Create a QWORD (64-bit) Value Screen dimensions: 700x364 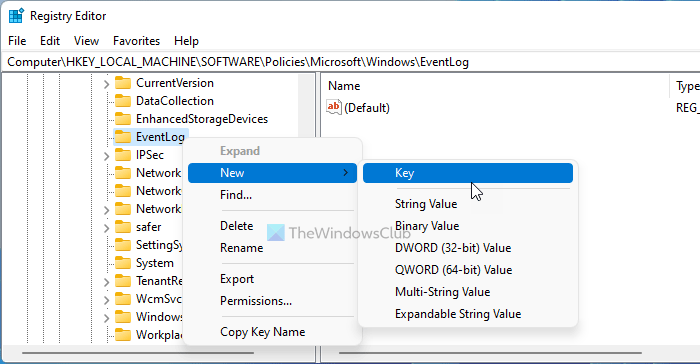[467, 270]
